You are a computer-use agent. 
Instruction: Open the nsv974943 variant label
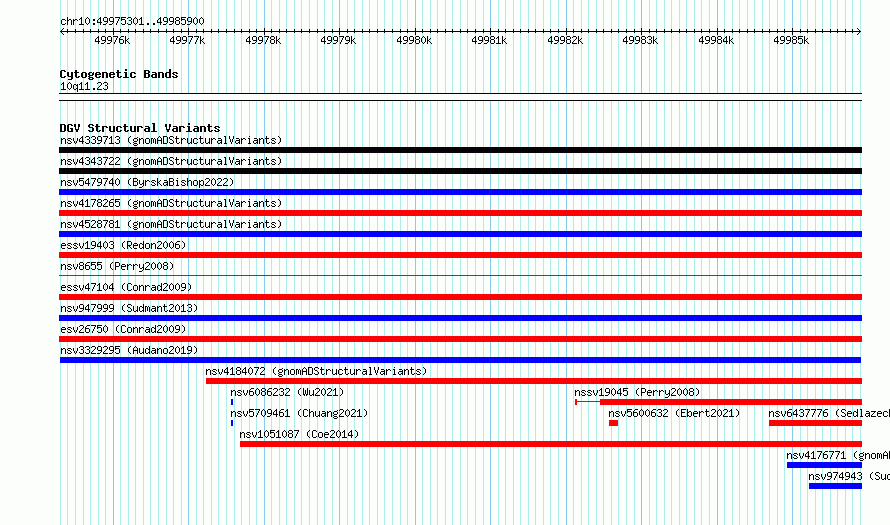coord(849,476)
